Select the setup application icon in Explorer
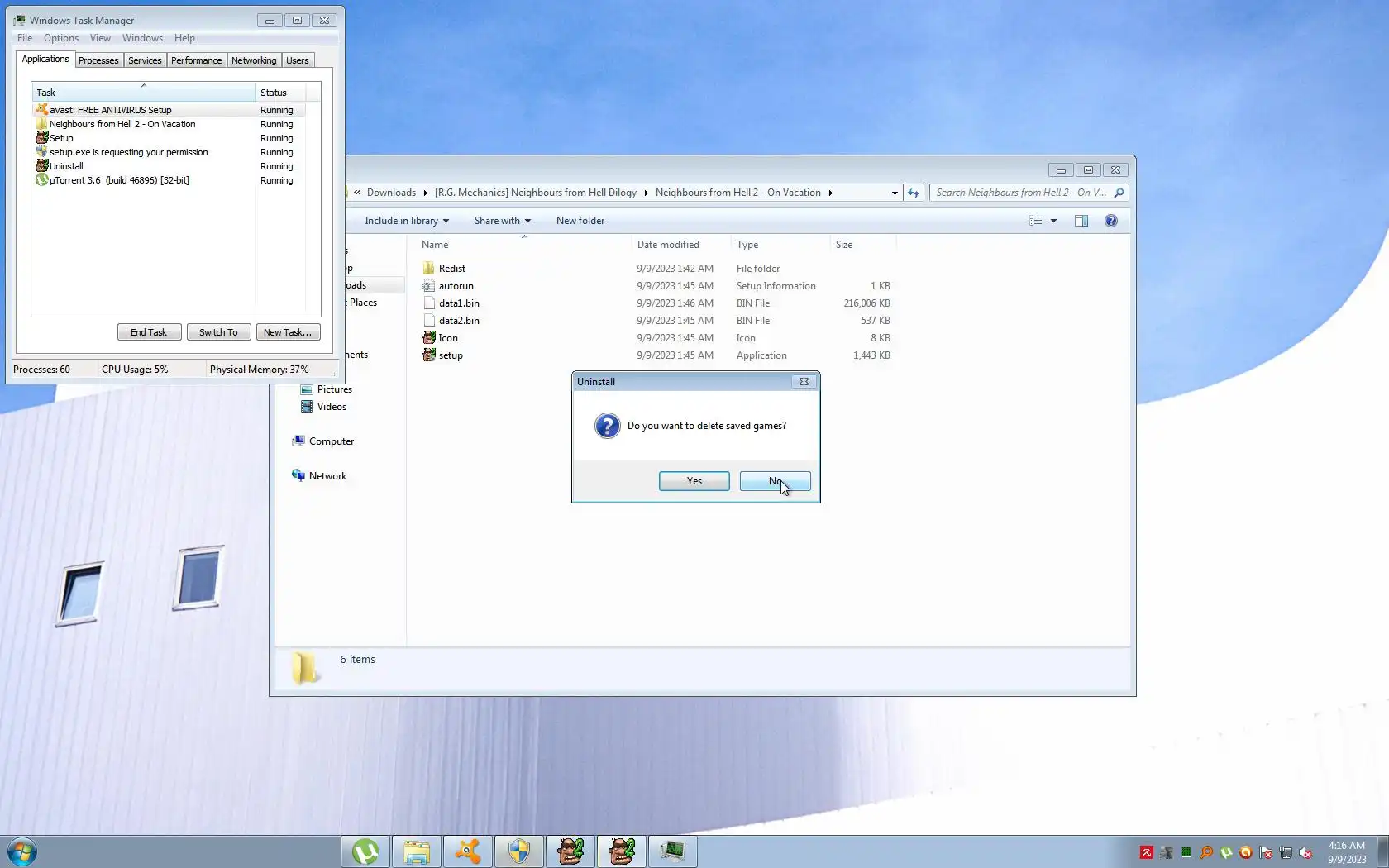This screenshot has height=868, width=1389. 428,355
